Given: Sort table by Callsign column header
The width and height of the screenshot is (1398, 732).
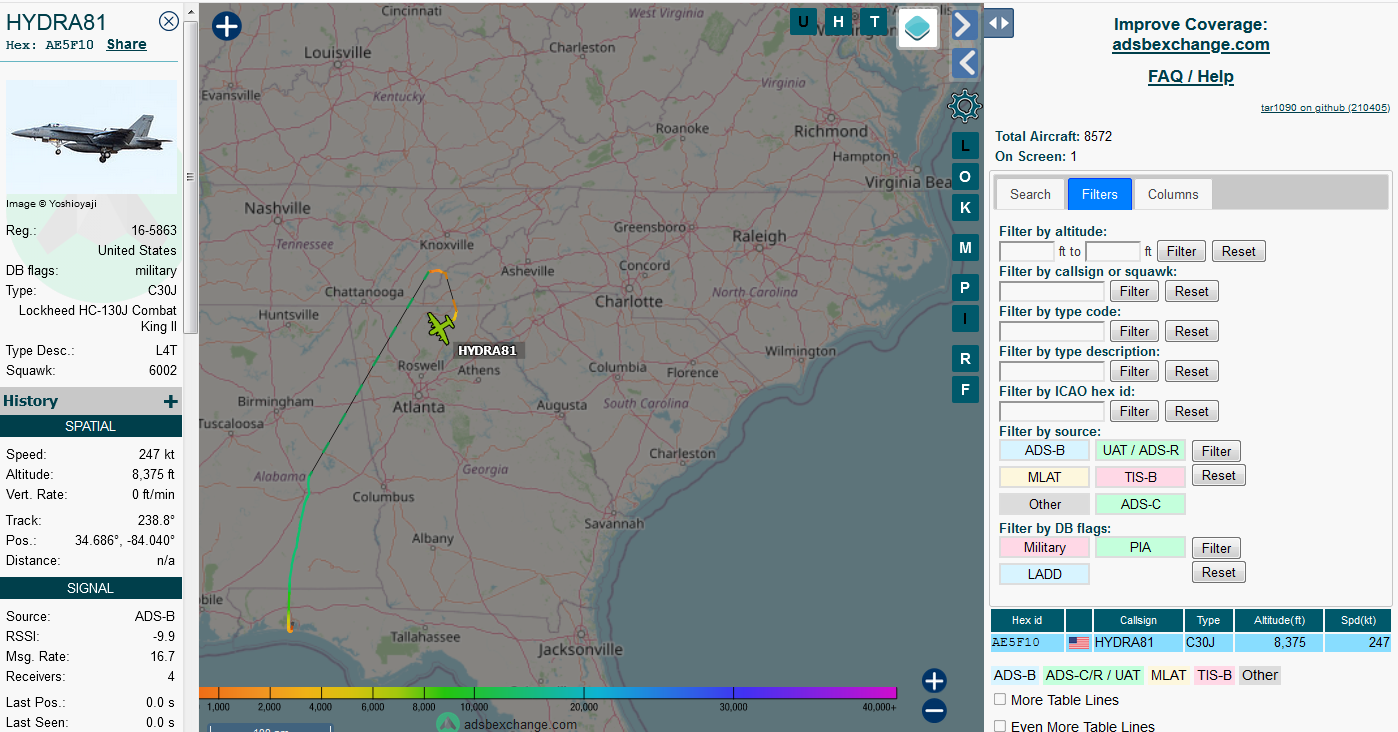Looking at the screenshot, I should 1138,620.
